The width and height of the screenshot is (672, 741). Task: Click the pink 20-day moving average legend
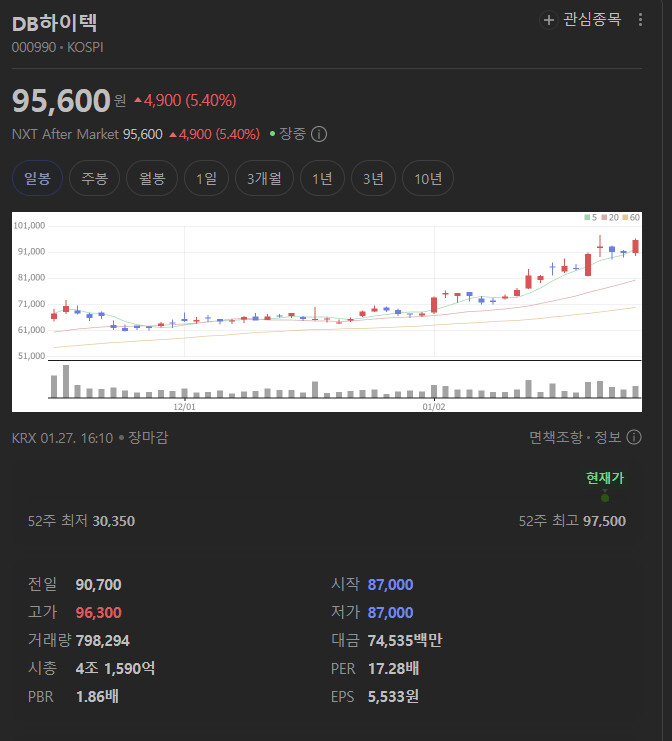[x=610, y=217]
